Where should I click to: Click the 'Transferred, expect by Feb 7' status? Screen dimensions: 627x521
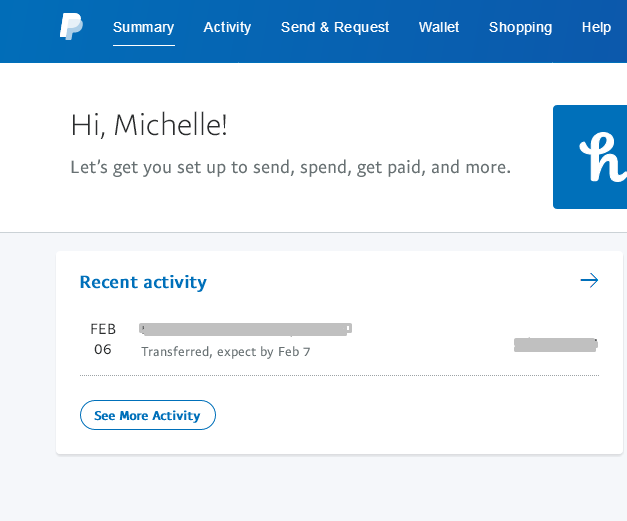coord(226,352)
